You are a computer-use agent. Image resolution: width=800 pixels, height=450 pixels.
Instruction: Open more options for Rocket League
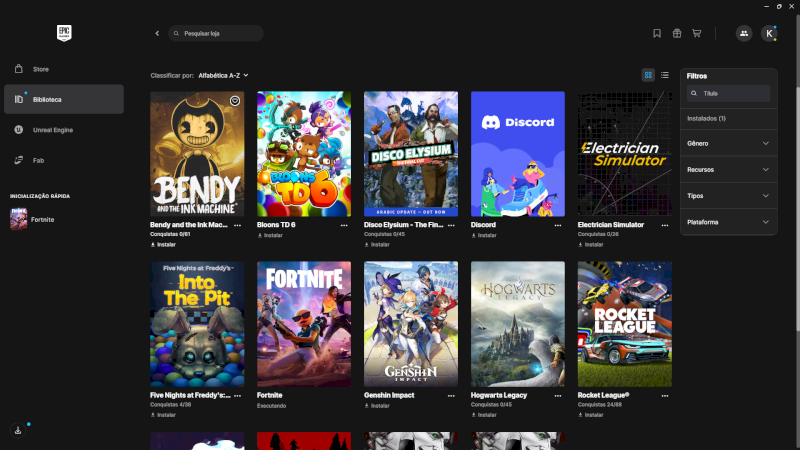tap(665, 395)
